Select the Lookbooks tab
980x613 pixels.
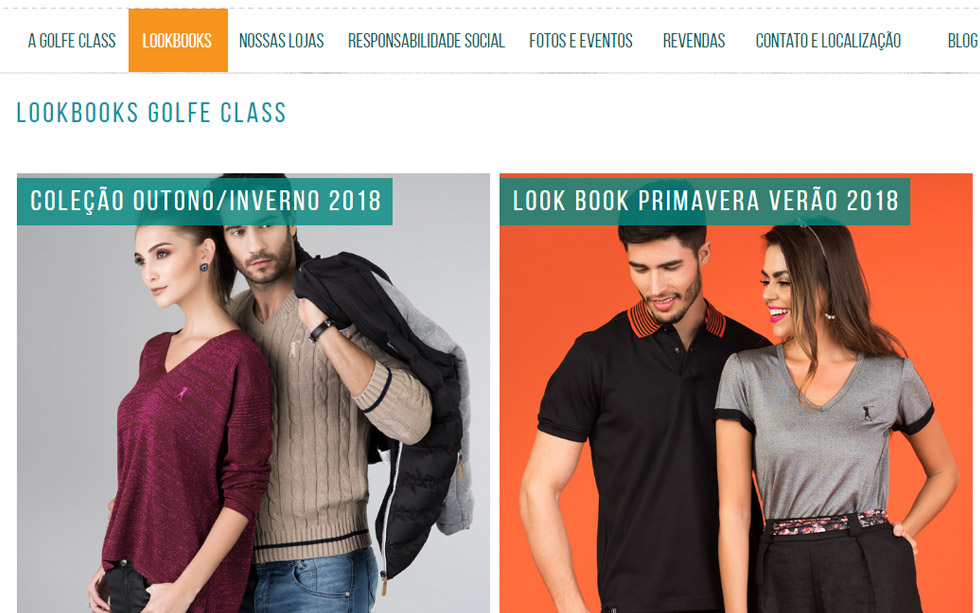click(x=178, y=41)
